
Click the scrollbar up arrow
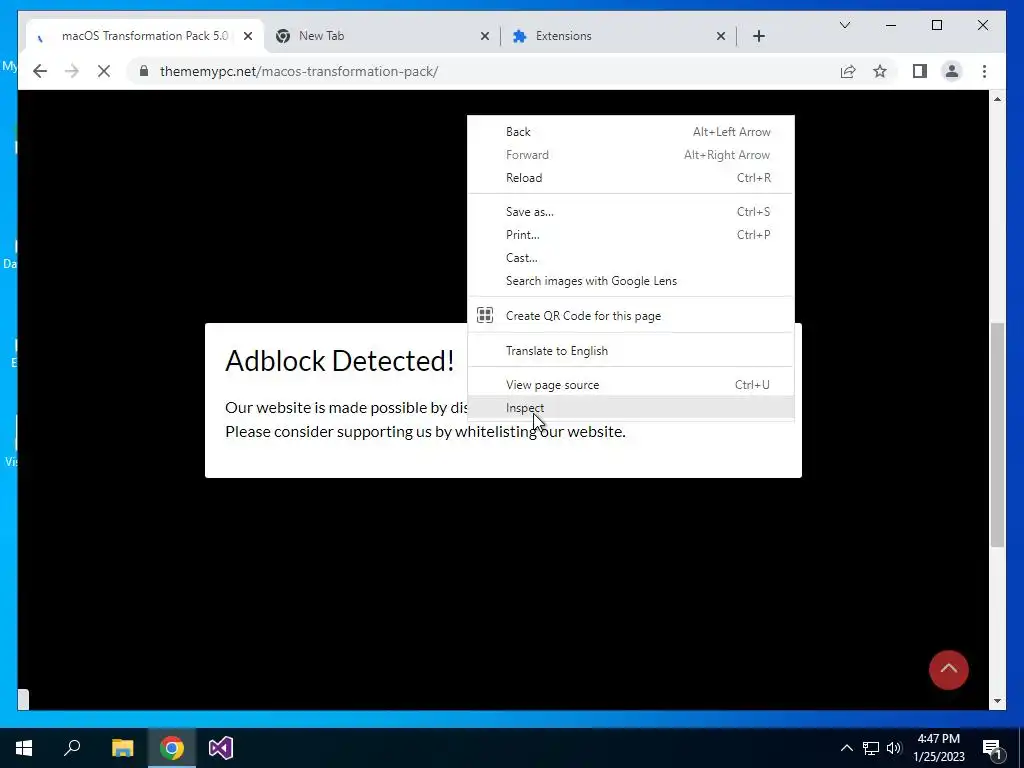(997, 99)
